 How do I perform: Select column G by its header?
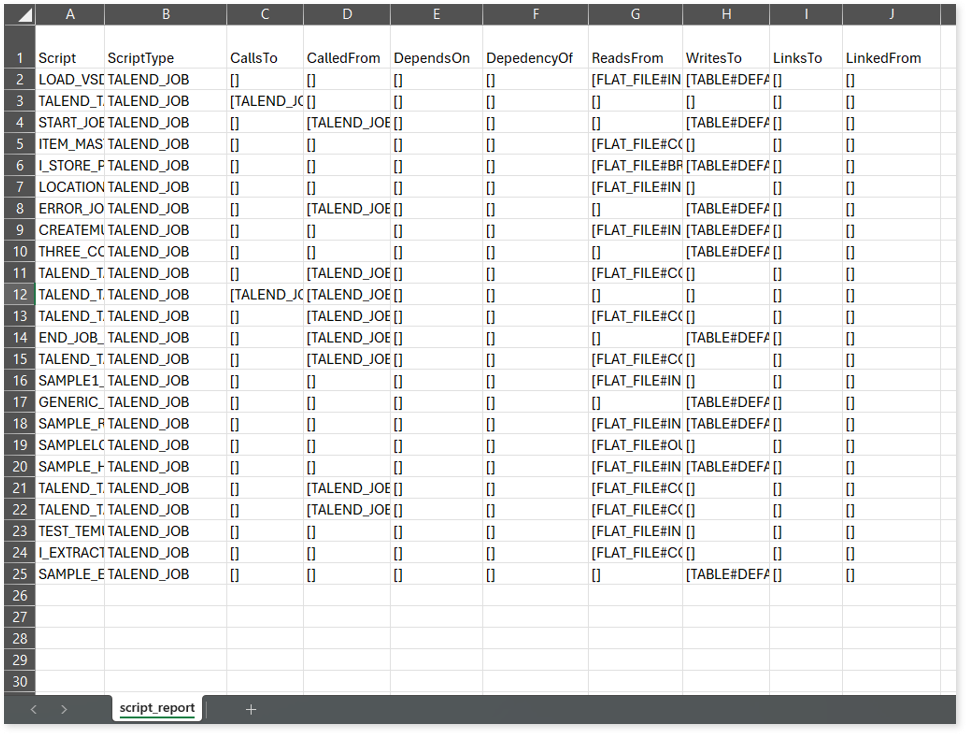pos(635,15)
